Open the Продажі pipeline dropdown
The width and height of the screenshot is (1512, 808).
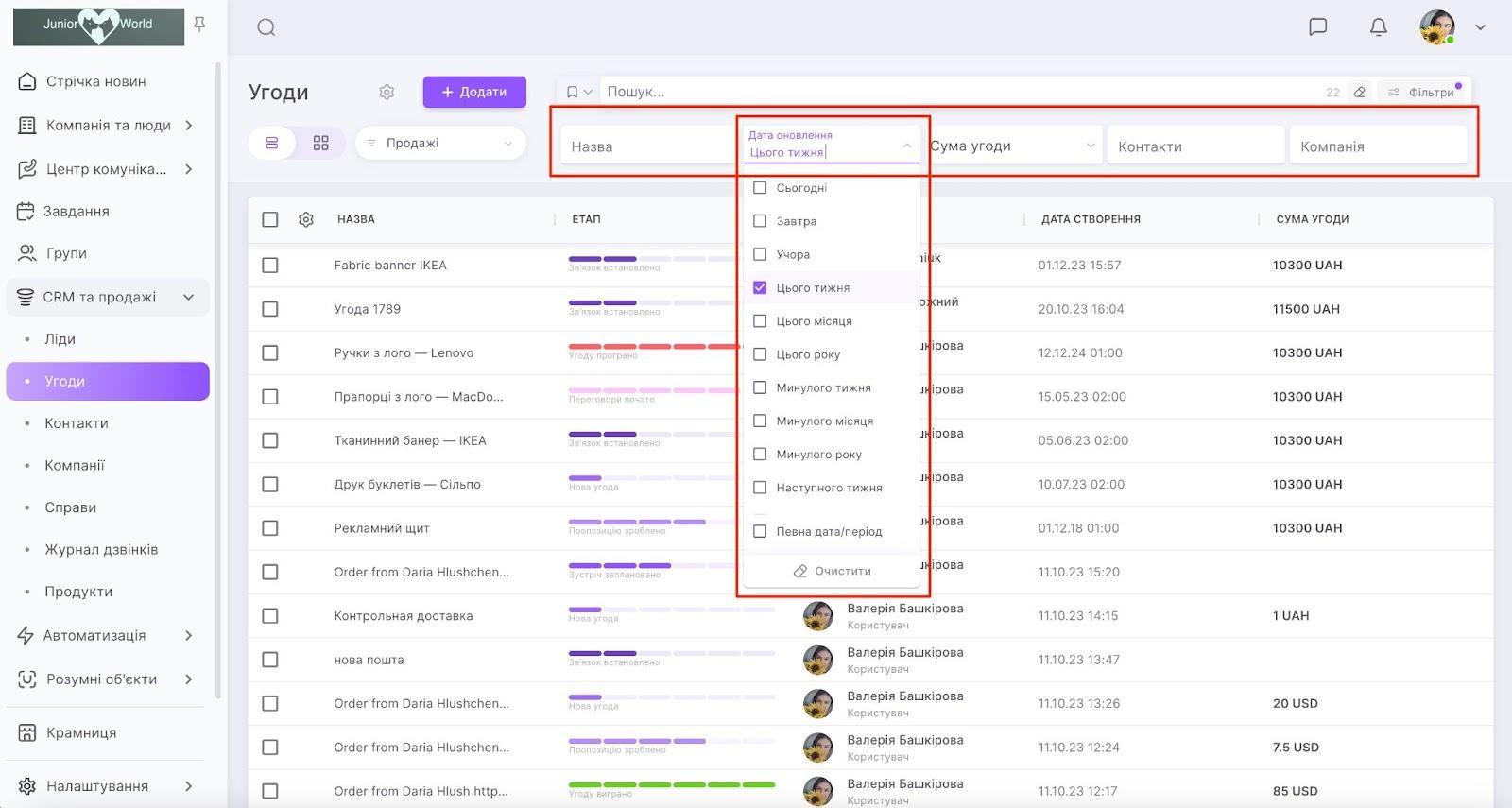(440, 143)
